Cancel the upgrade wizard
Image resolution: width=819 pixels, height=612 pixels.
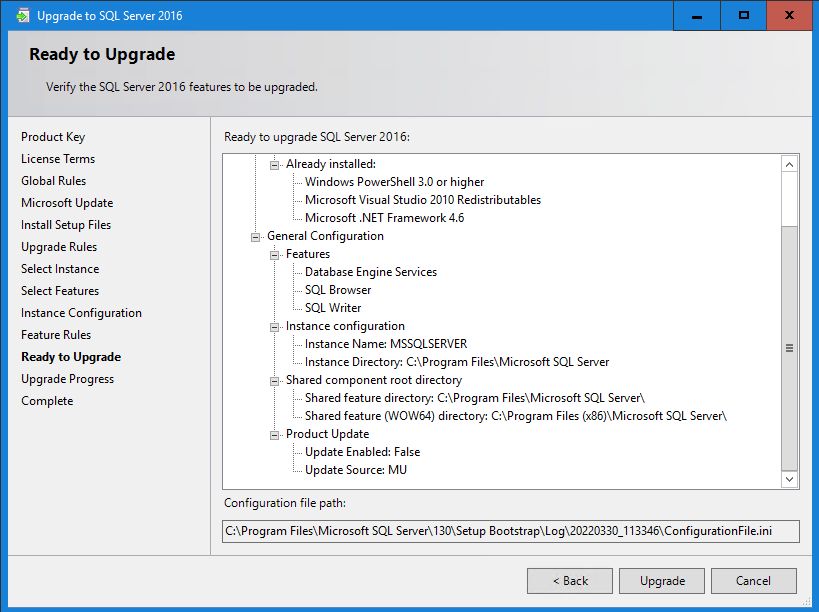[754, 581]
